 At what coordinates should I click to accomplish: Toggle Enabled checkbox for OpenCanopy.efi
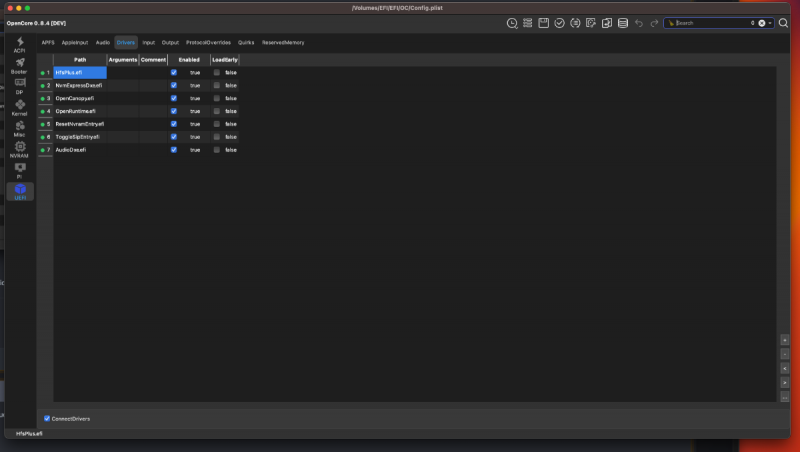(173, 98)
